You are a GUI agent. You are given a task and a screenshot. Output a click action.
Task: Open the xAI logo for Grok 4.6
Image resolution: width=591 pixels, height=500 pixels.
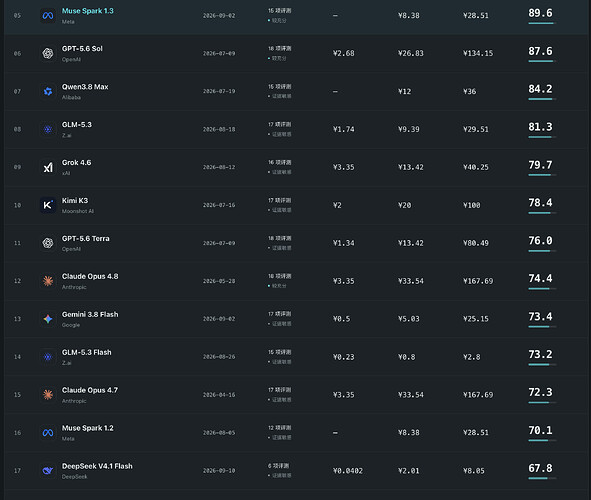(48, 167)
